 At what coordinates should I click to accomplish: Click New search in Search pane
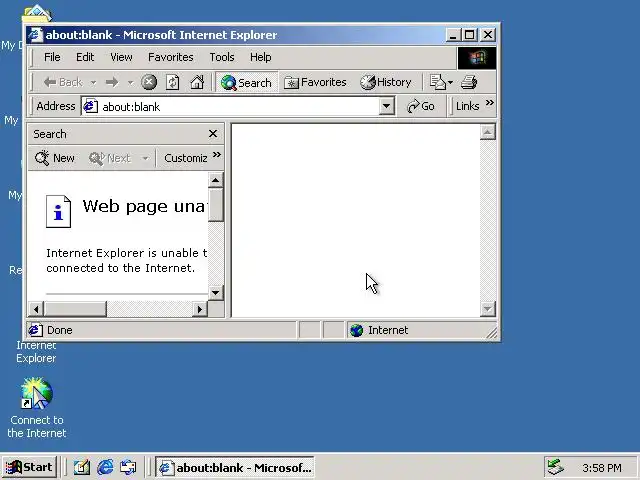click(x=54, y=158)
